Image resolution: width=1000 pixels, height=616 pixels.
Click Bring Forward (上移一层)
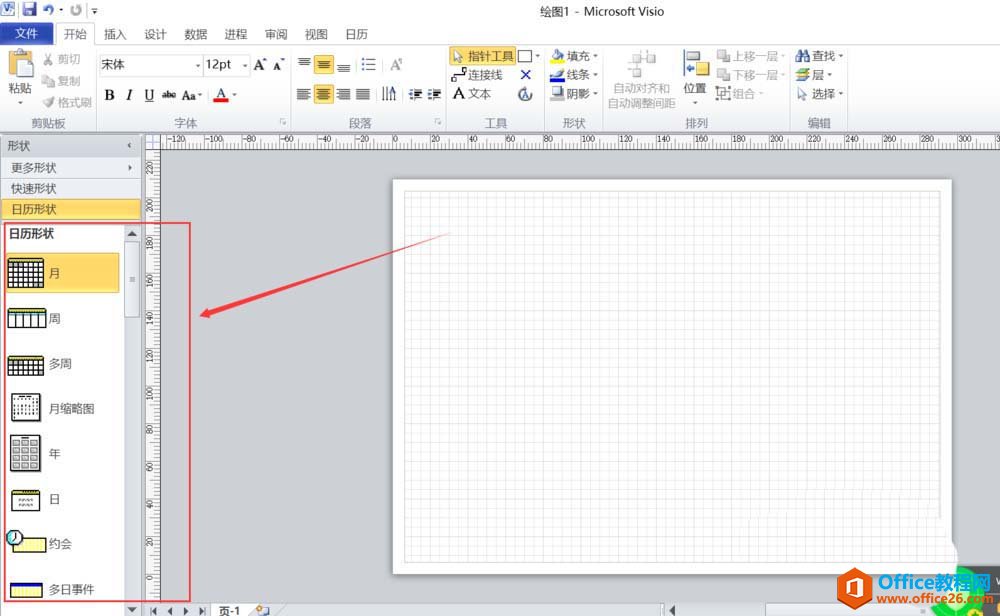[751, 56]
